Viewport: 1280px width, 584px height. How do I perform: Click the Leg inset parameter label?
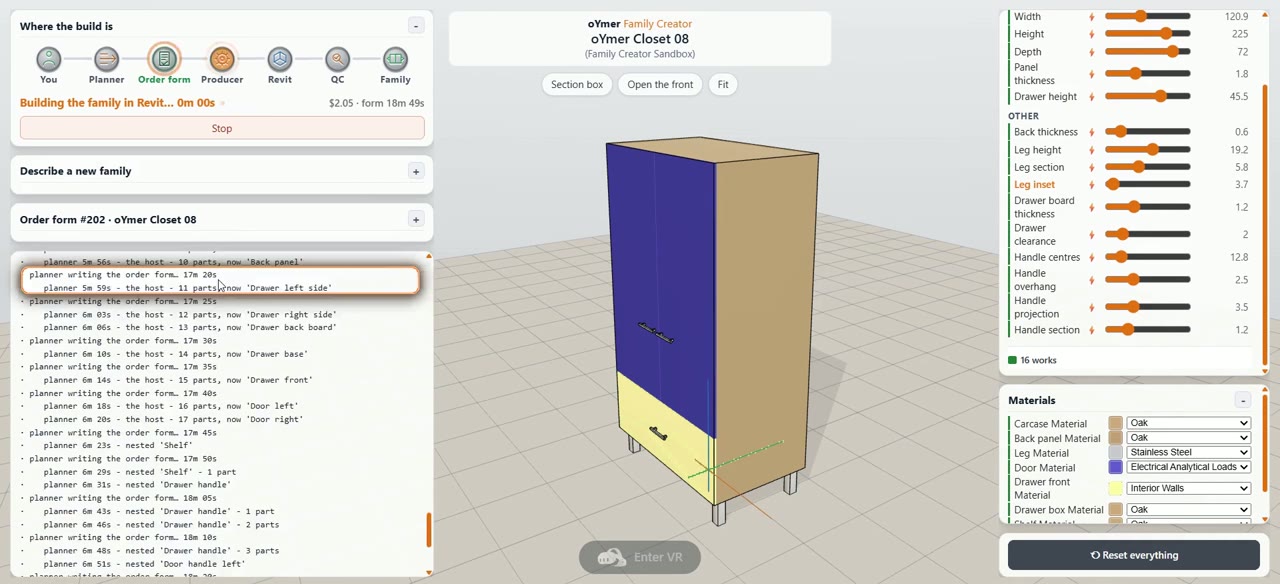[x=1034, y=185]
